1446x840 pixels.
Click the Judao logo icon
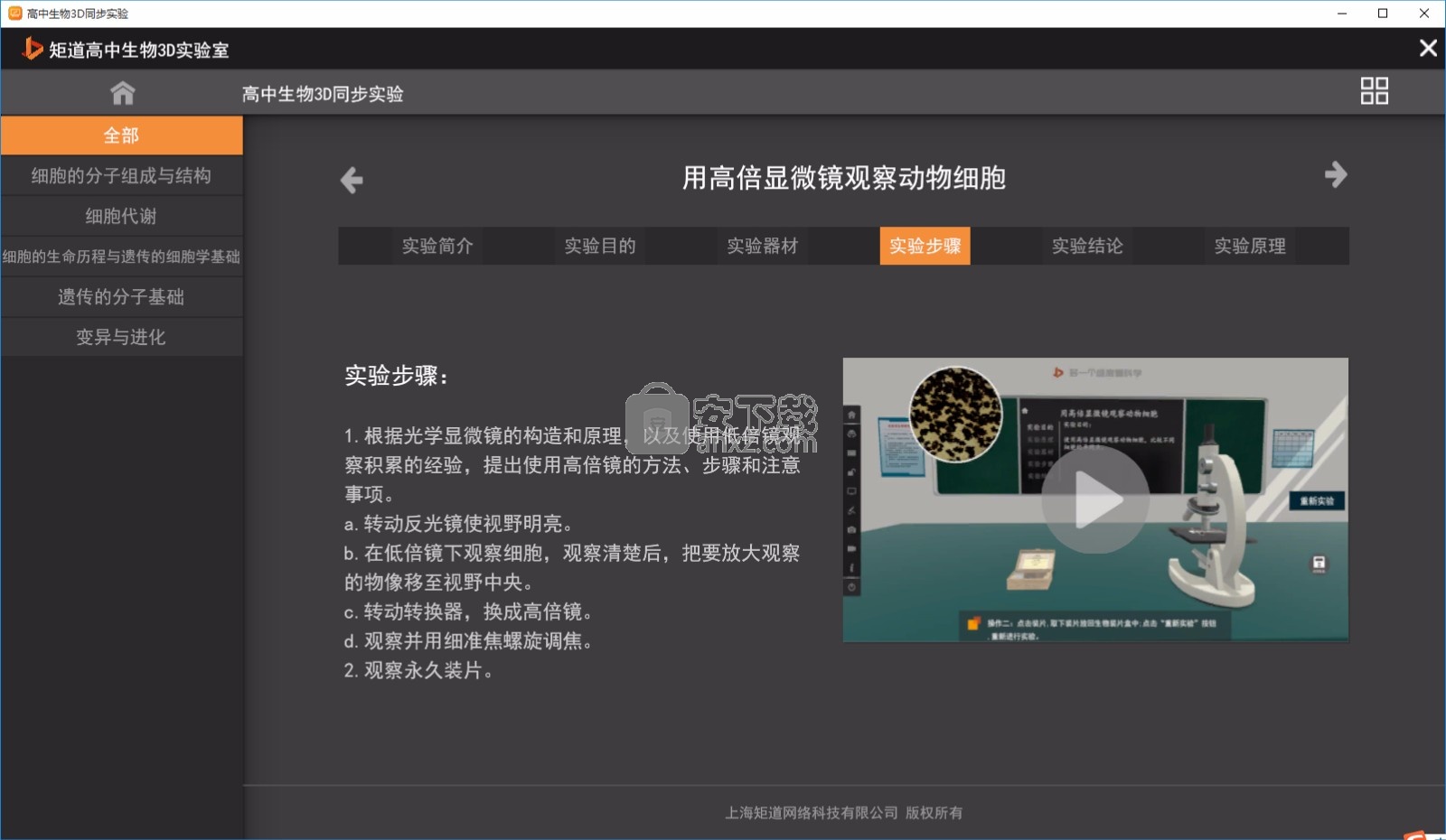tap(33, 49)
